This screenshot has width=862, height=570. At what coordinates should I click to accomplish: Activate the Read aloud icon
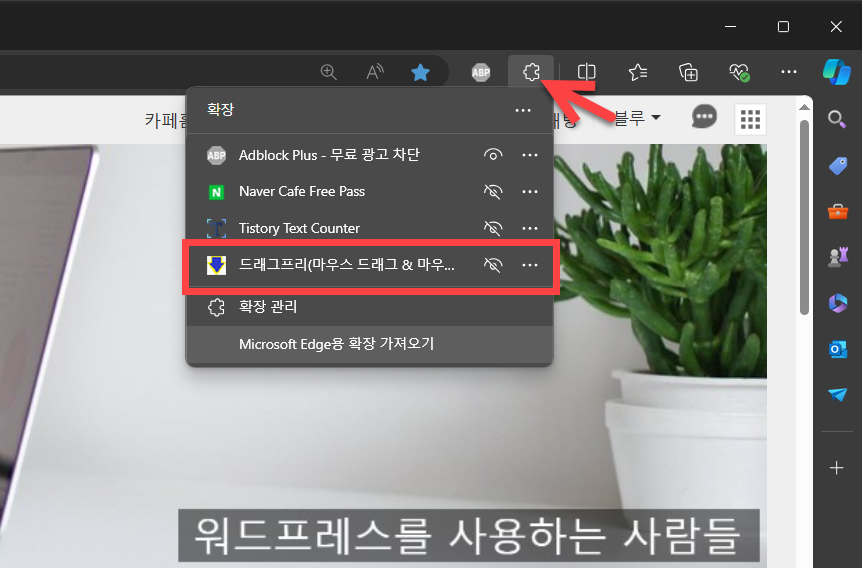pyautogui.click(x=375, y=72)
